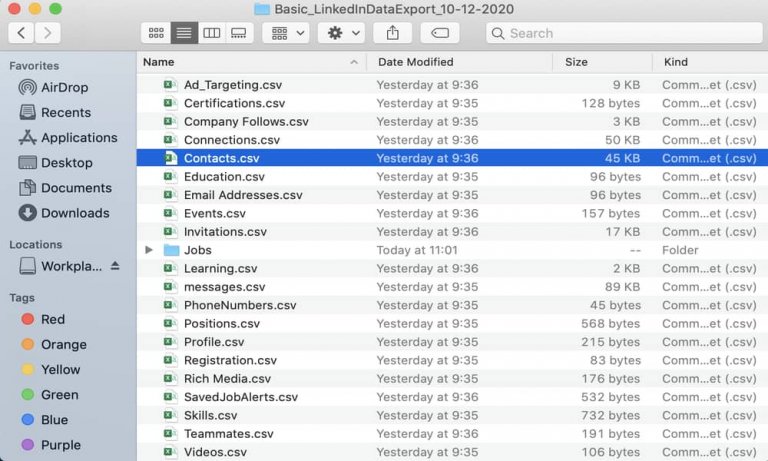Image resolution: width=768 pixels, height=461 pixels.
Task: Eject the Workplace volume in sidebar
Action: pos(114,266)
